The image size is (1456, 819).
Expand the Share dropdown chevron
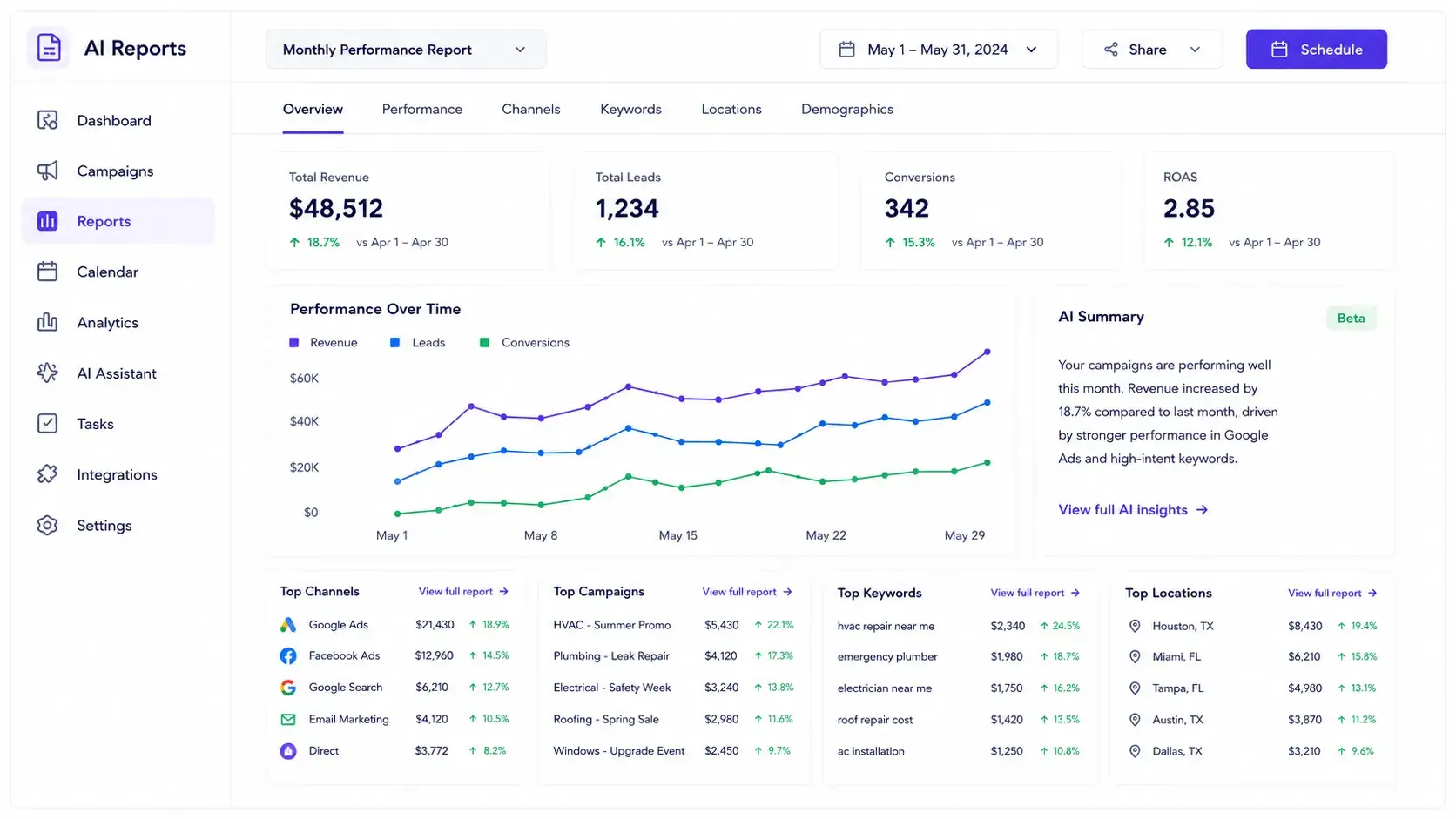tap(1195, 50)
